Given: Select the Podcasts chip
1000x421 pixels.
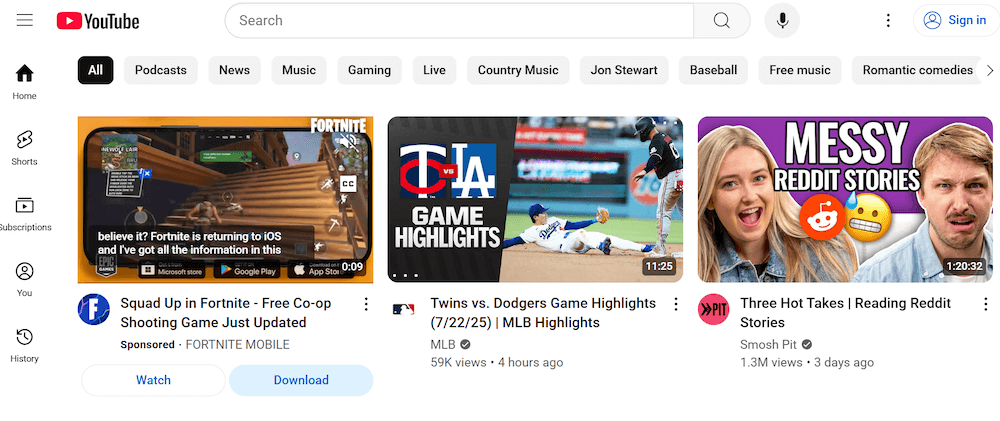Looking at the screenshot, I should click(x=161, y=70).
